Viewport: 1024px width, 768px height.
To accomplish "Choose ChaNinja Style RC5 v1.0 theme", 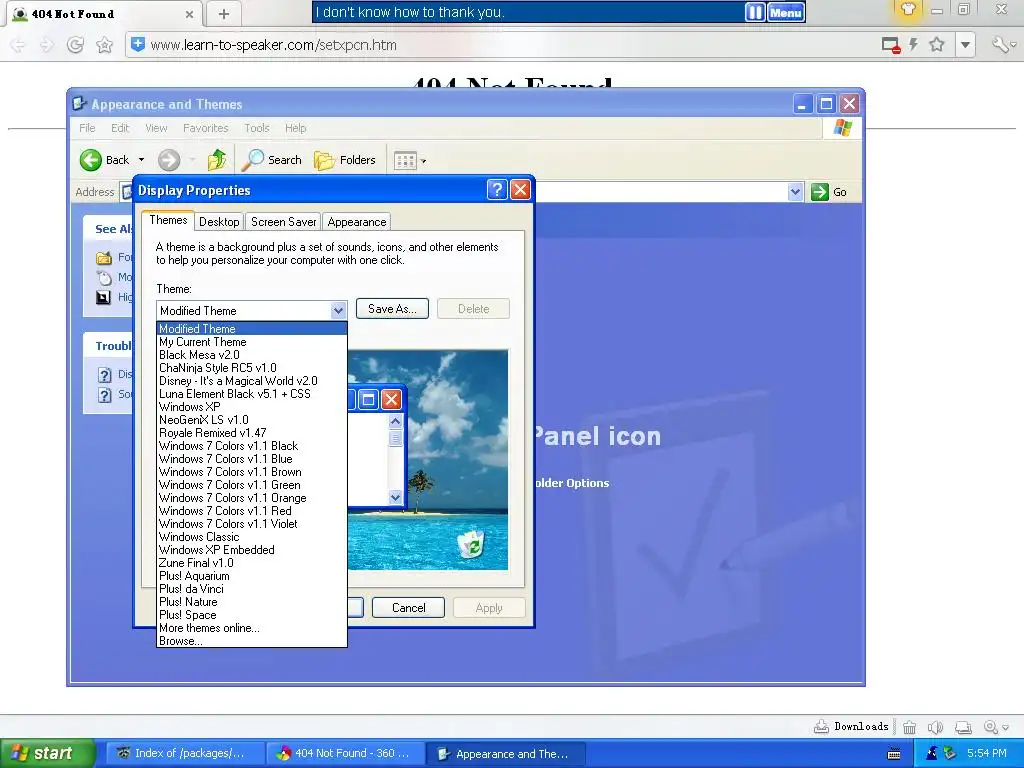I will pos(251,368).
